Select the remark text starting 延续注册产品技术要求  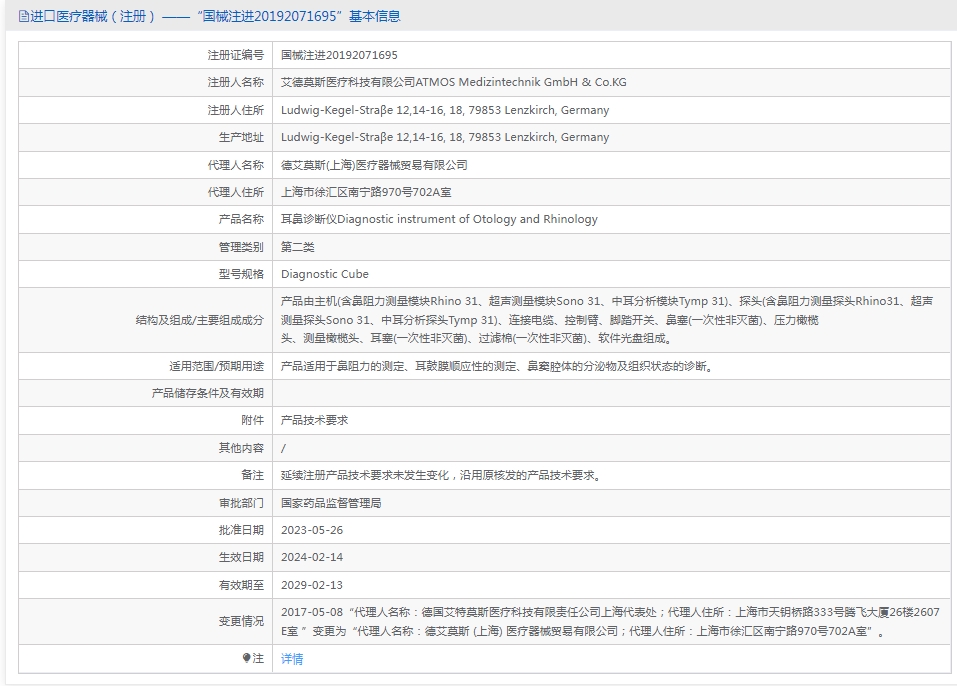coord(442,475)
